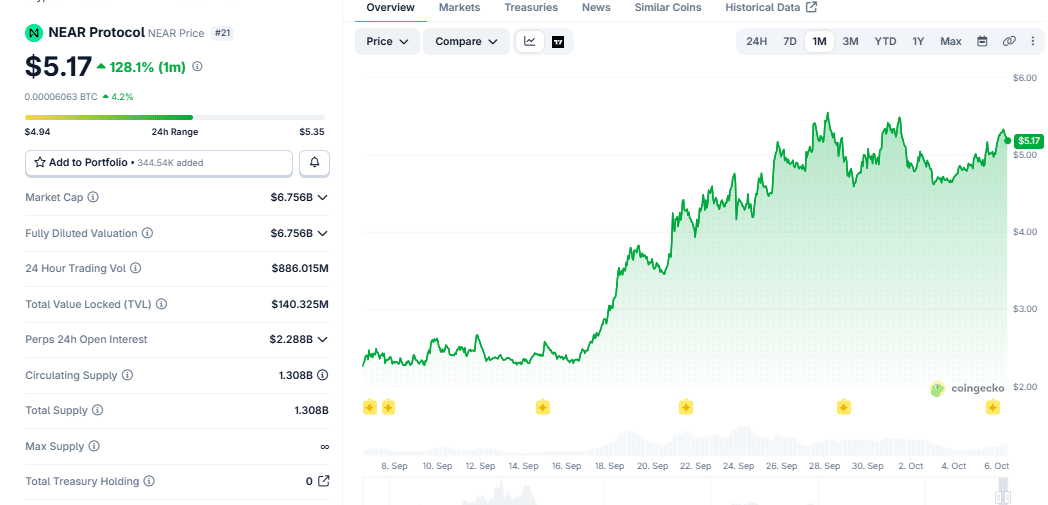This screenshot has height=505, width=1048.
Task: Select the 24H time range
Action: [x=757, y=41]
